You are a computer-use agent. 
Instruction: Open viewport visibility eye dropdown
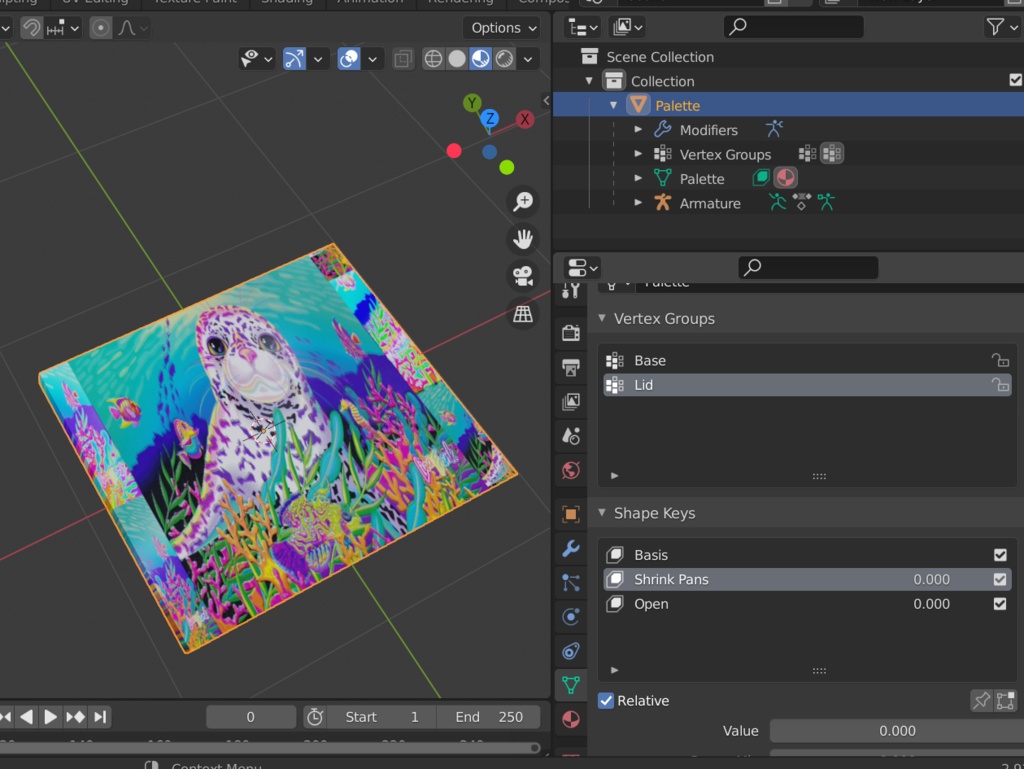pyautogui.click(x=256, y=59)
